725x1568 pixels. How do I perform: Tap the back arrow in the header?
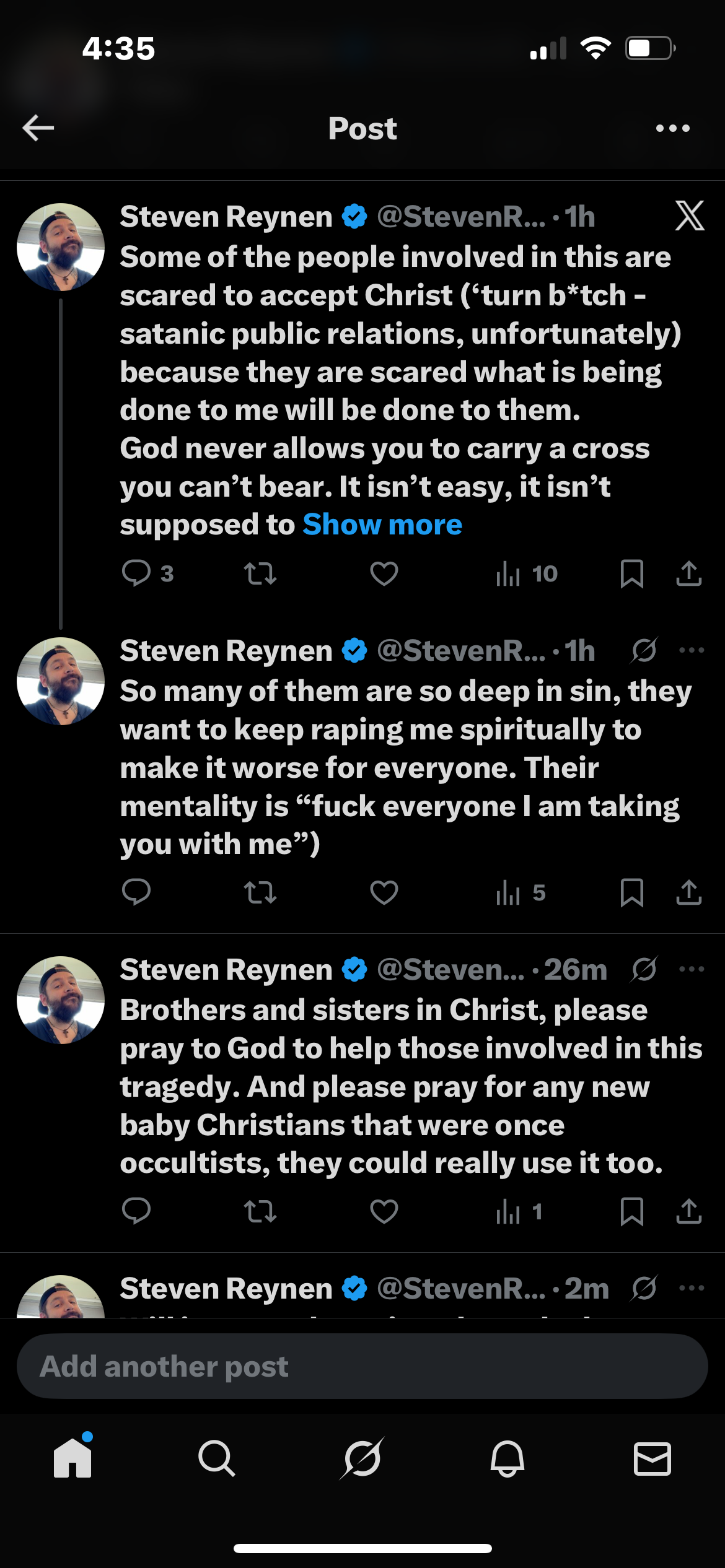point(38,128)
